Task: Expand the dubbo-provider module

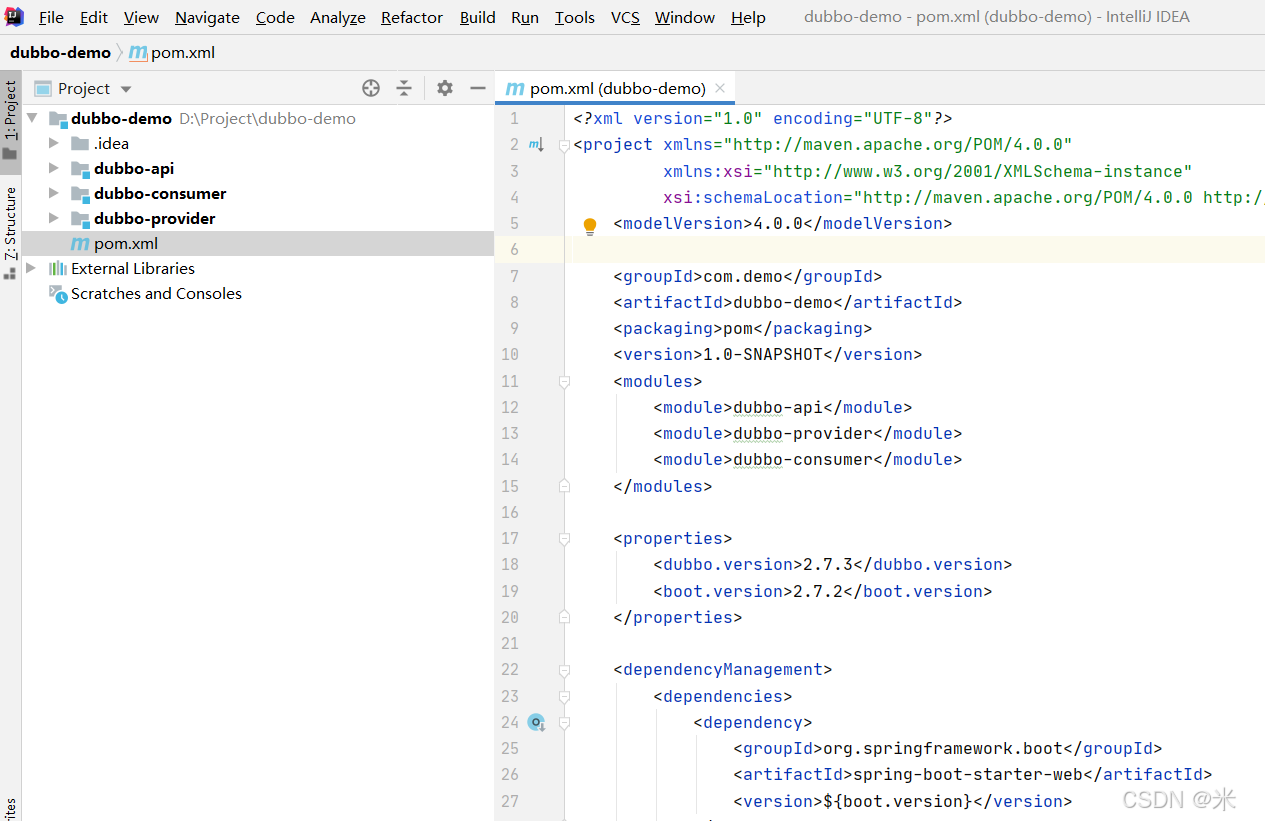Action: 54,218
